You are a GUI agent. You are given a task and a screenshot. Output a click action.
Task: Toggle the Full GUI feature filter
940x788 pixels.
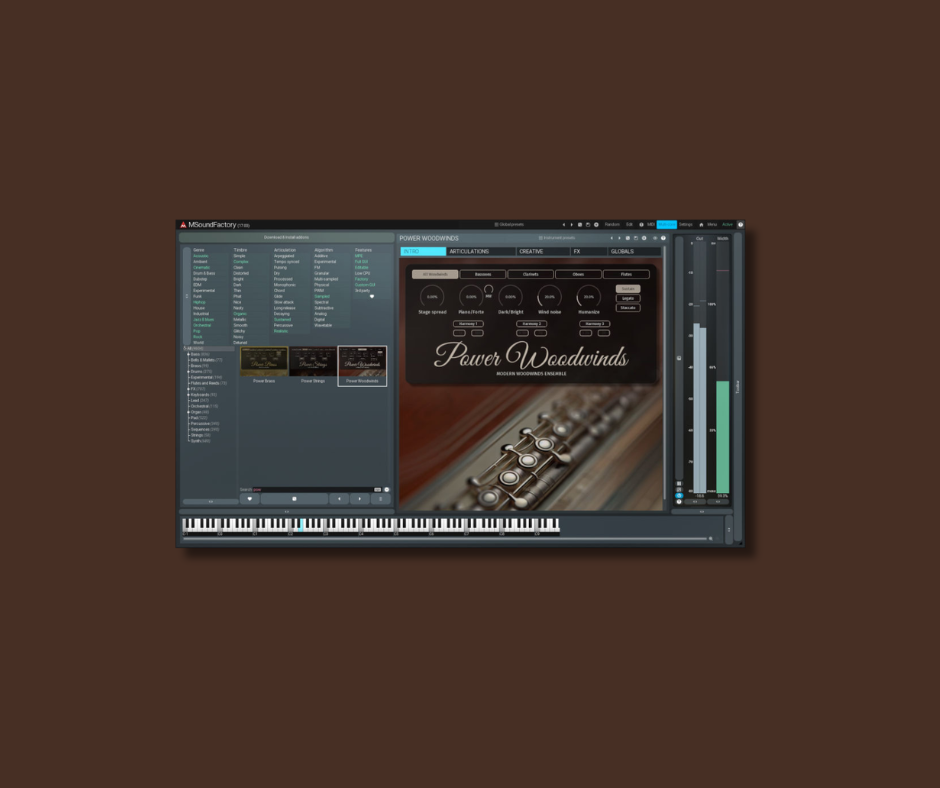click(361, 261)
